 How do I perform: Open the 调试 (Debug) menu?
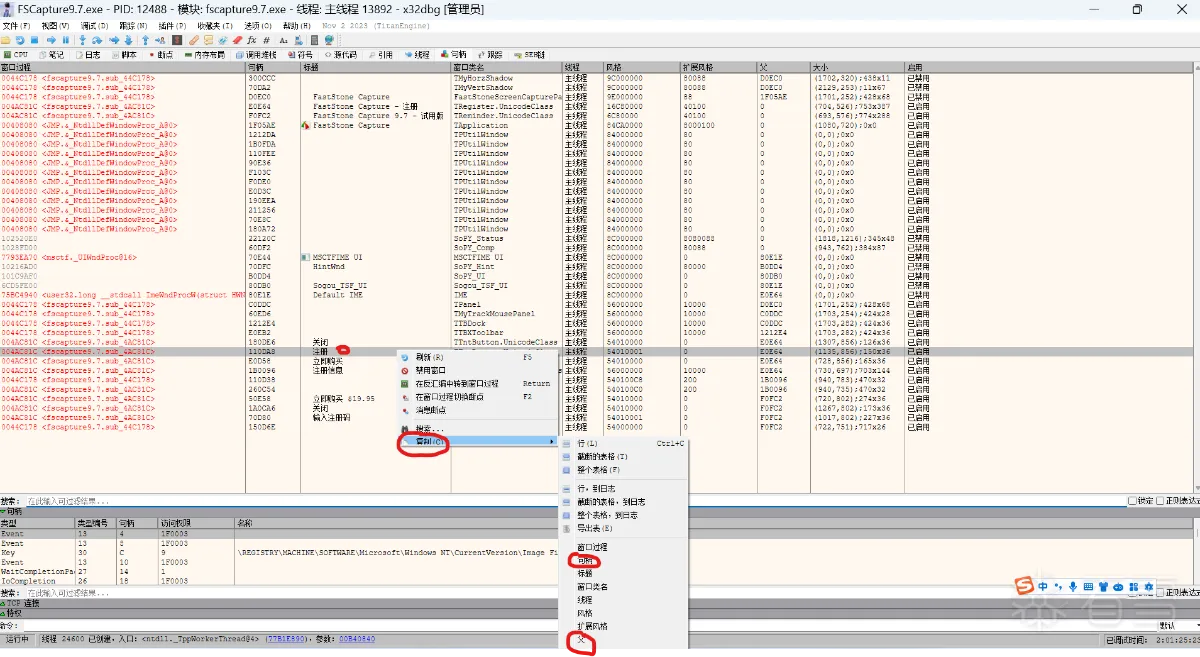point(95,25)
